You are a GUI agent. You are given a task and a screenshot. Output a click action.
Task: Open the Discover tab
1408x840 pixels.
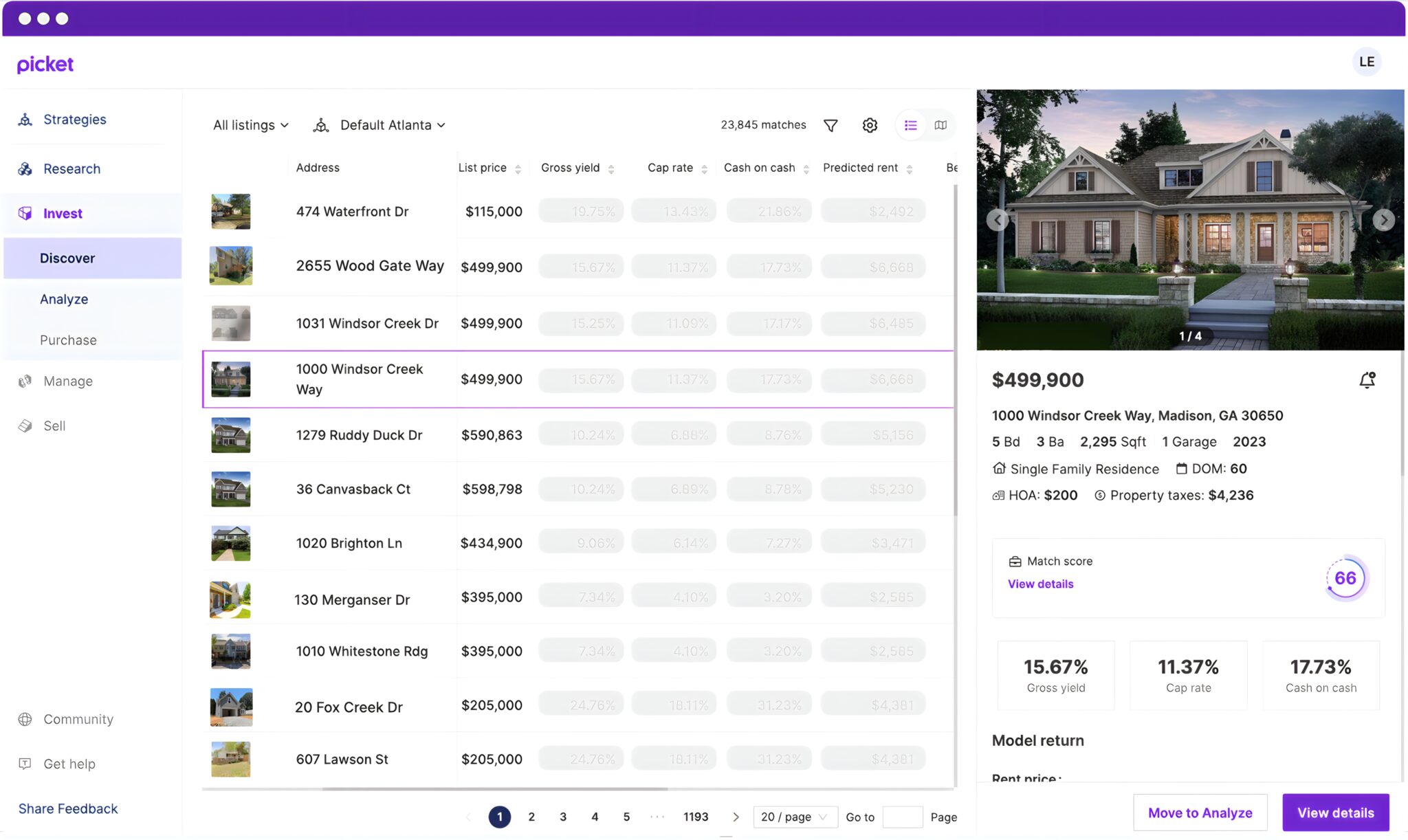93,258
